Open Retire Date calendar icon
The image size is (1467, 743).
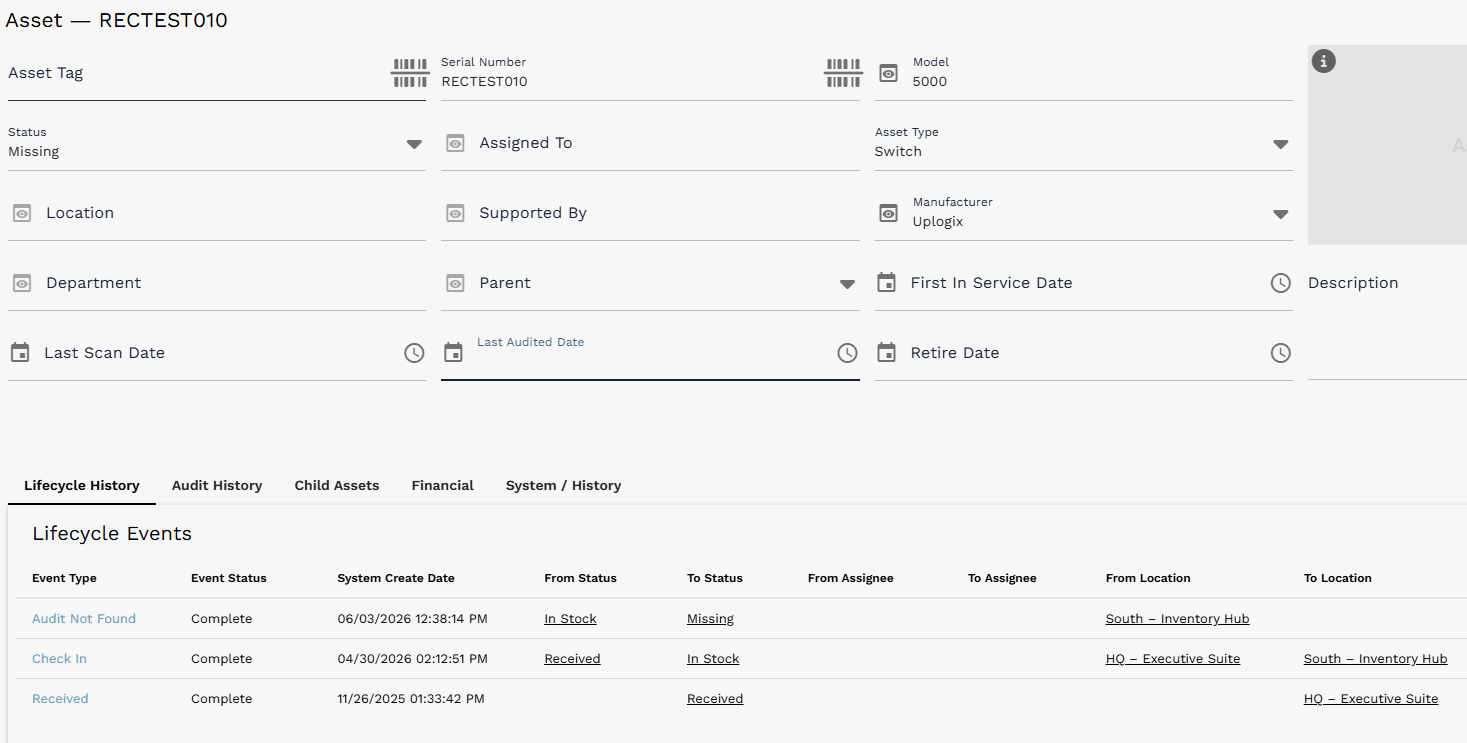pyautogui.click(x=886, y=353)
